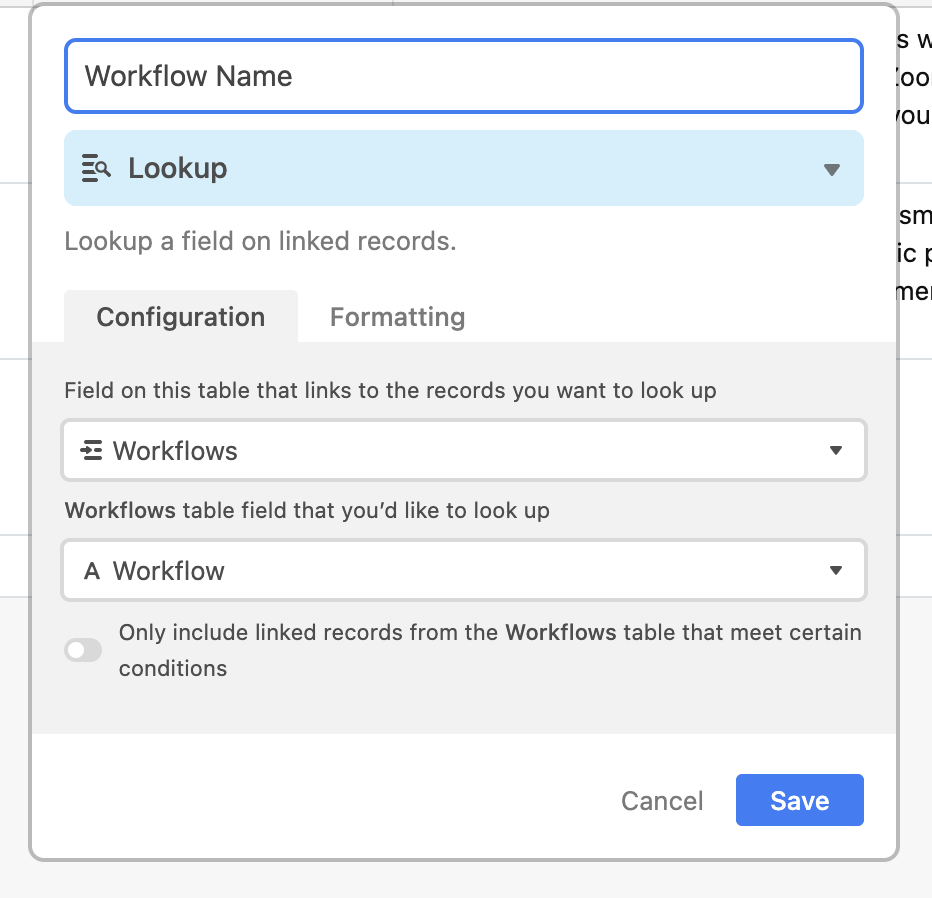Screen dimensions: 932x898
Task: Click the linked record icon beside Workflows
Action: [91, 451]
